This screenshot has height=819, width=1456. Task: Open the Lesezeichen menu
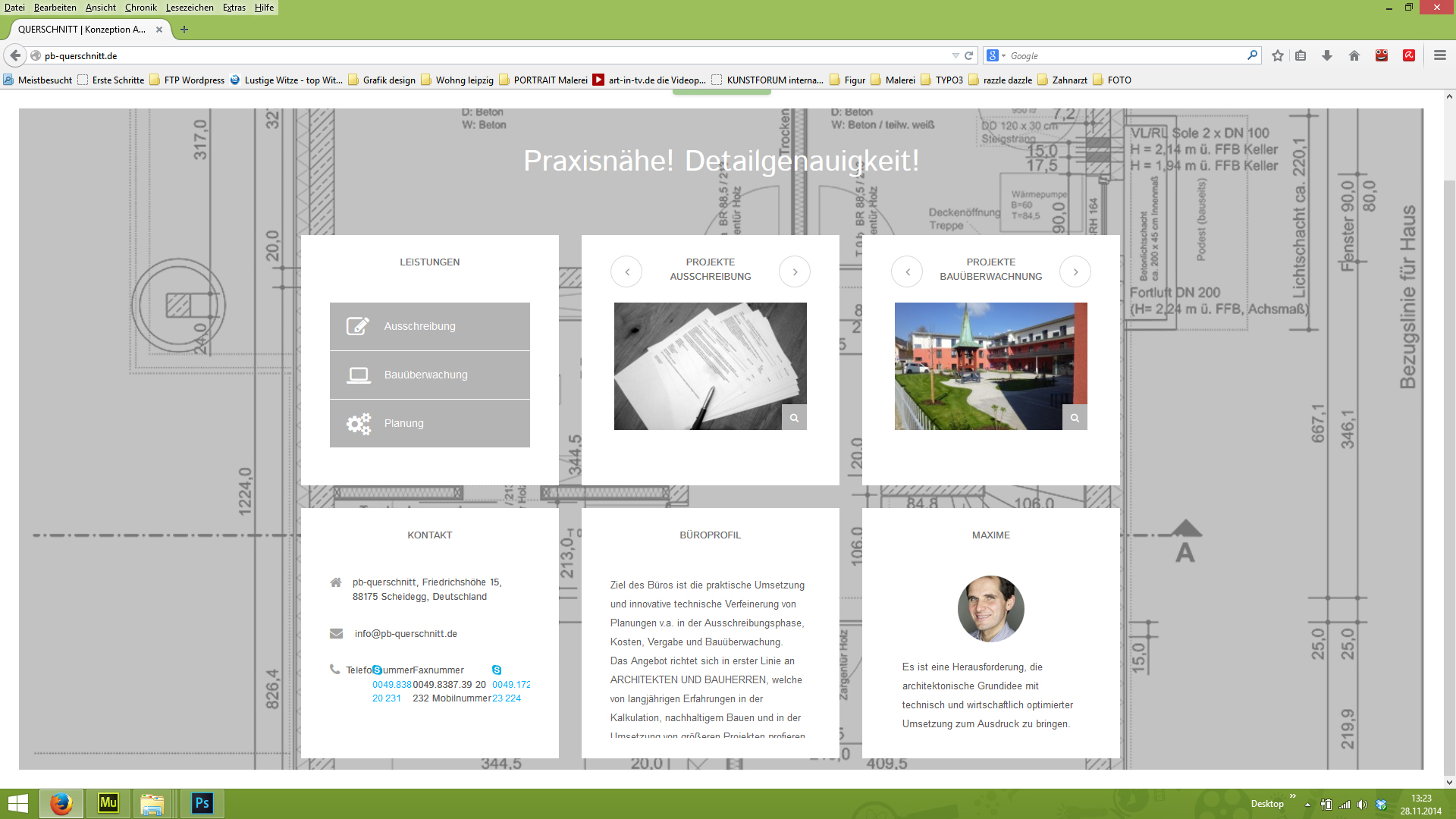190,8
